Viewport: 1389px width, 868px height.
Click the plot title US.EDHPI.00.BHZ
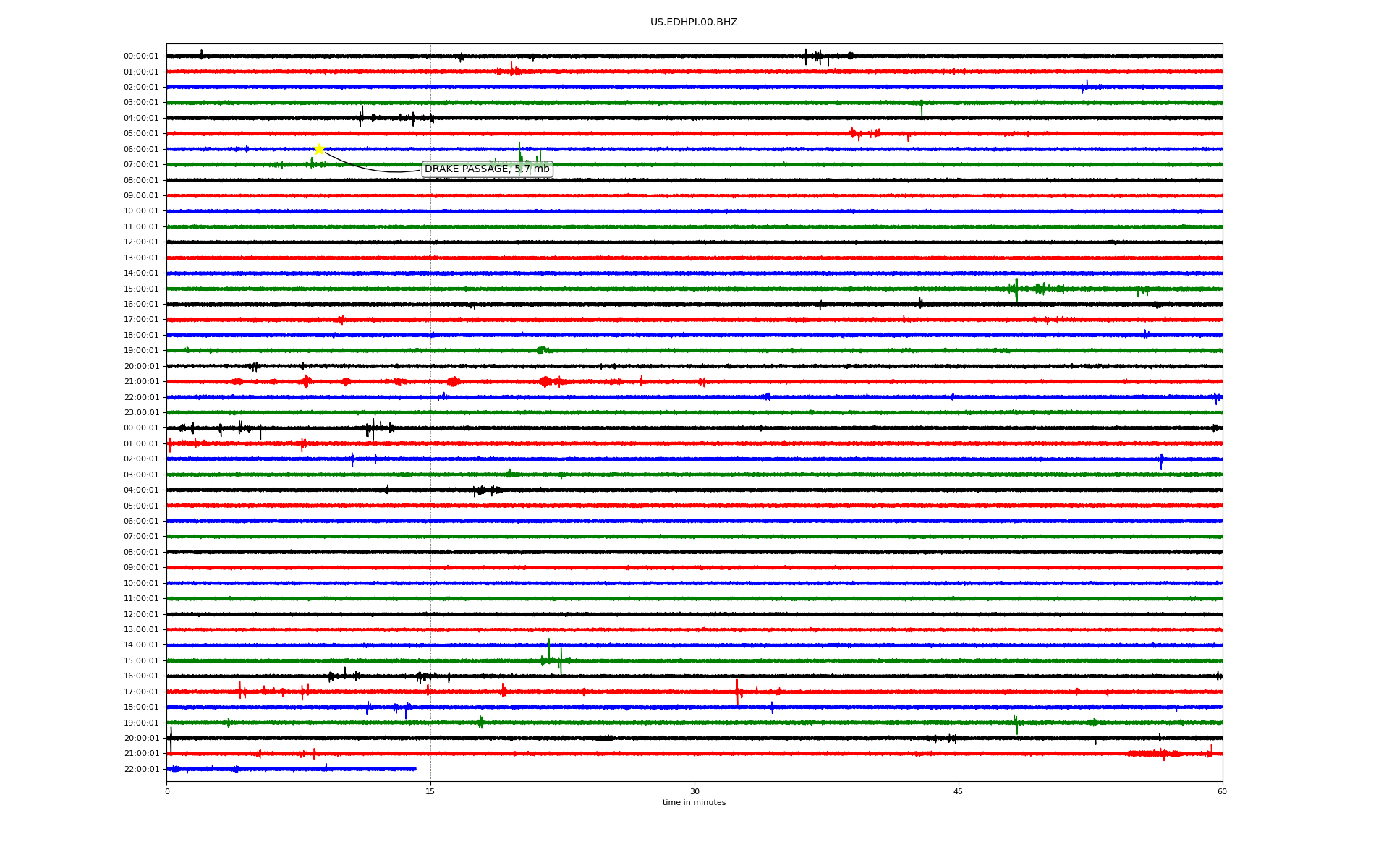(694, 22)
